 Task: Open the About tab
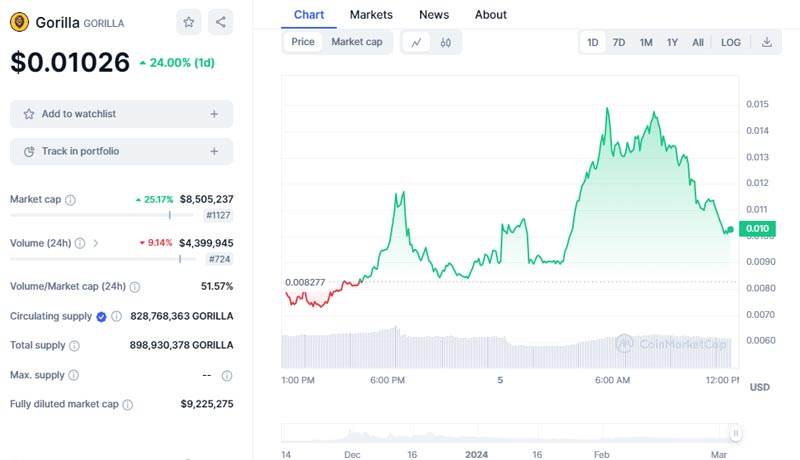tap(491, 15)
